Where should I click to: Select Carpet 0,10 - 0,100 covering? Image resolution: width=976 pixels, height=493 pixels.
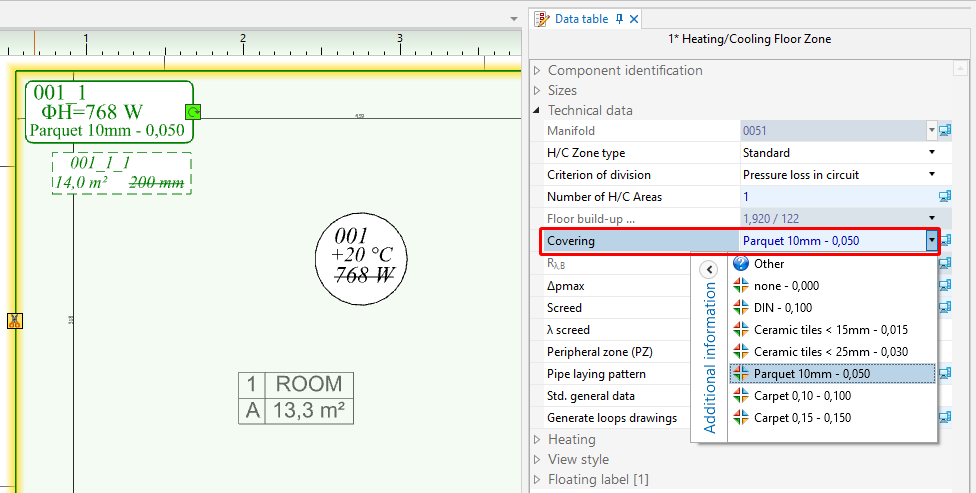click(802, 396)
